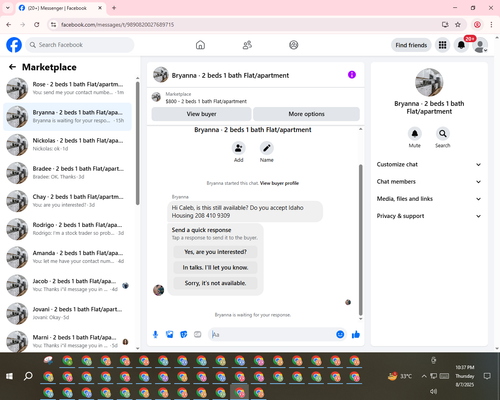Mute the conversation with bell icon
The width and height of the screenshot is (500, 400).
click(415, 134)
